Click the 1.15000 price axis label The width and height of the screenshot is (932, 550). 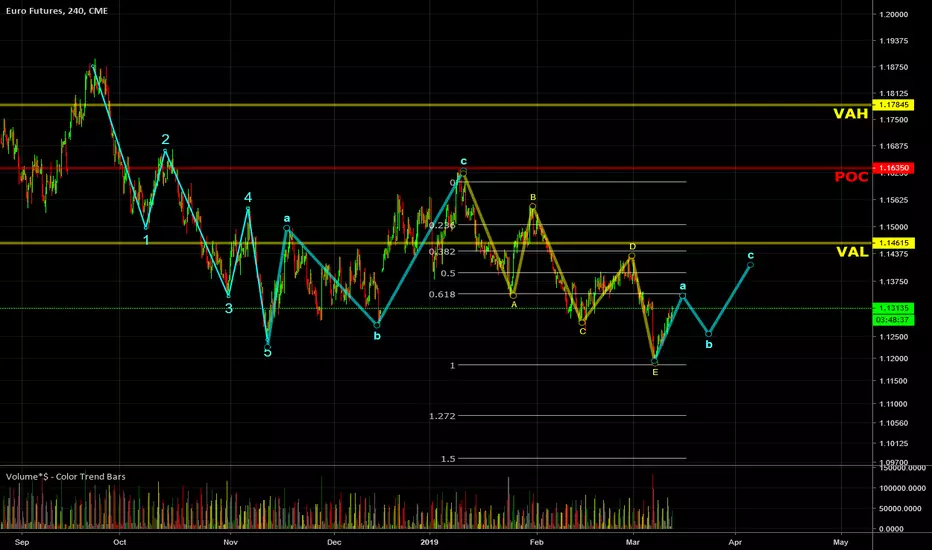point(893,227)
